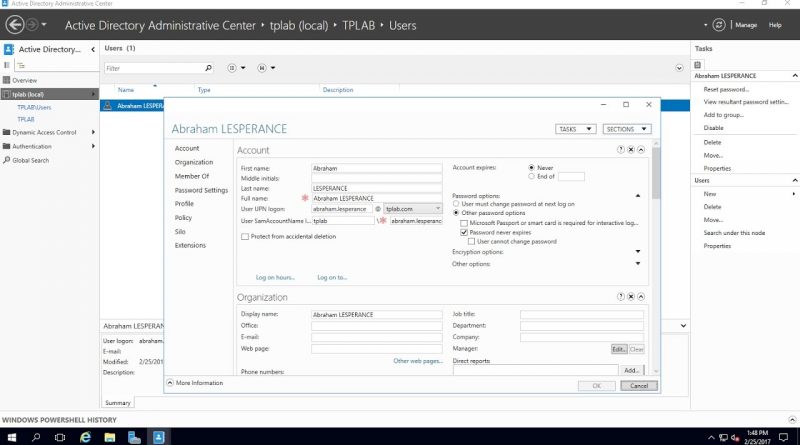Select Global Search in navigation pane
The width and height of the screenshot is (800, 445).
[x=30, y=160]
